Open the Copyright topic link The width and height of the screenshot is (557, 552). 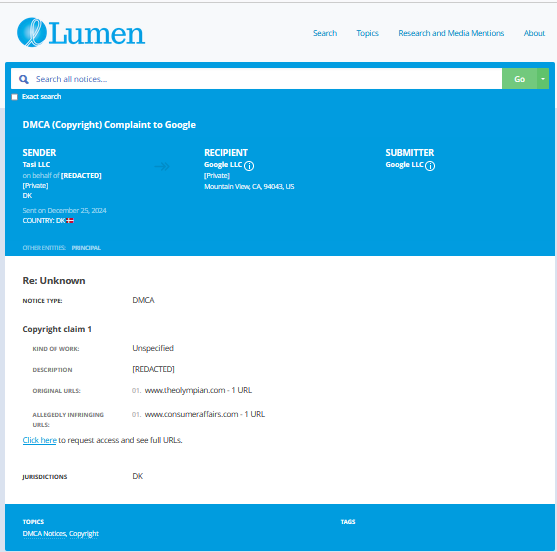(x=84, y=534)
